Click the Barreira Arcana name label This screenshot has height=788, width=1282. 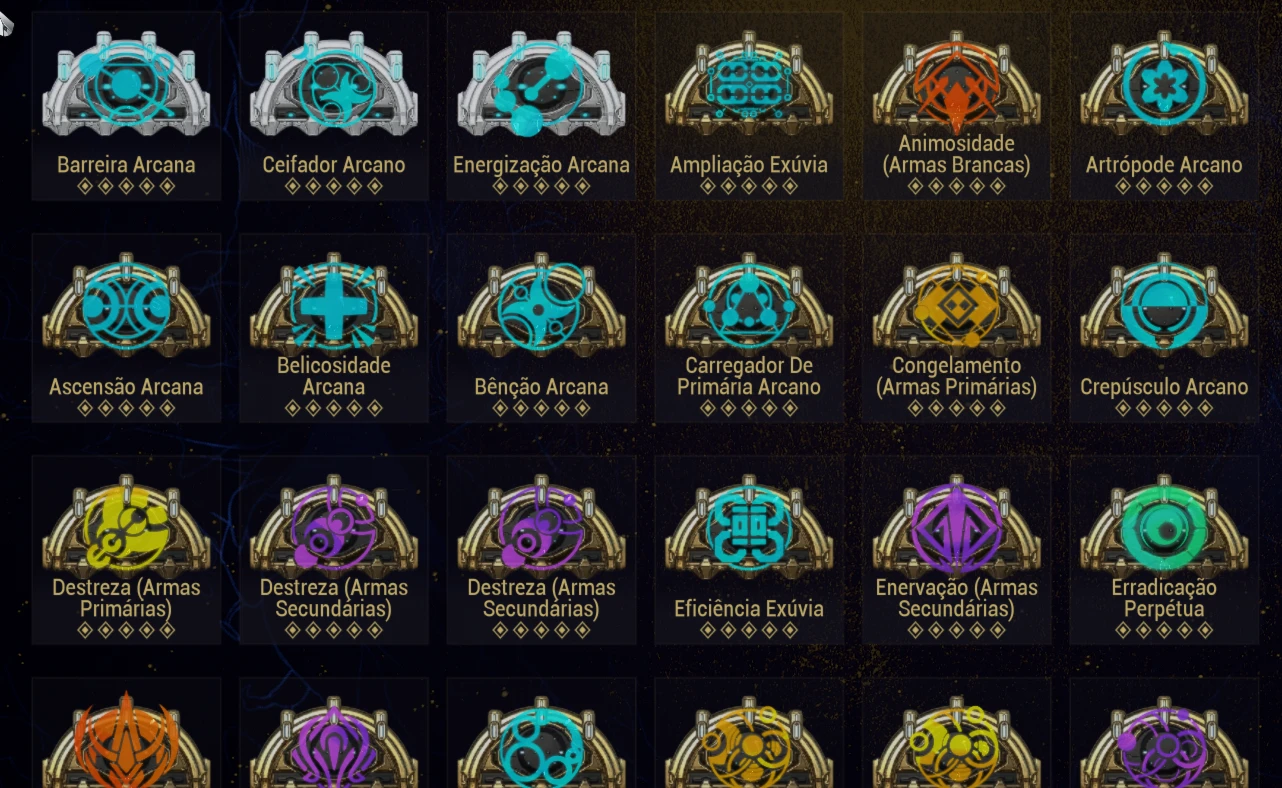(126, 165)
